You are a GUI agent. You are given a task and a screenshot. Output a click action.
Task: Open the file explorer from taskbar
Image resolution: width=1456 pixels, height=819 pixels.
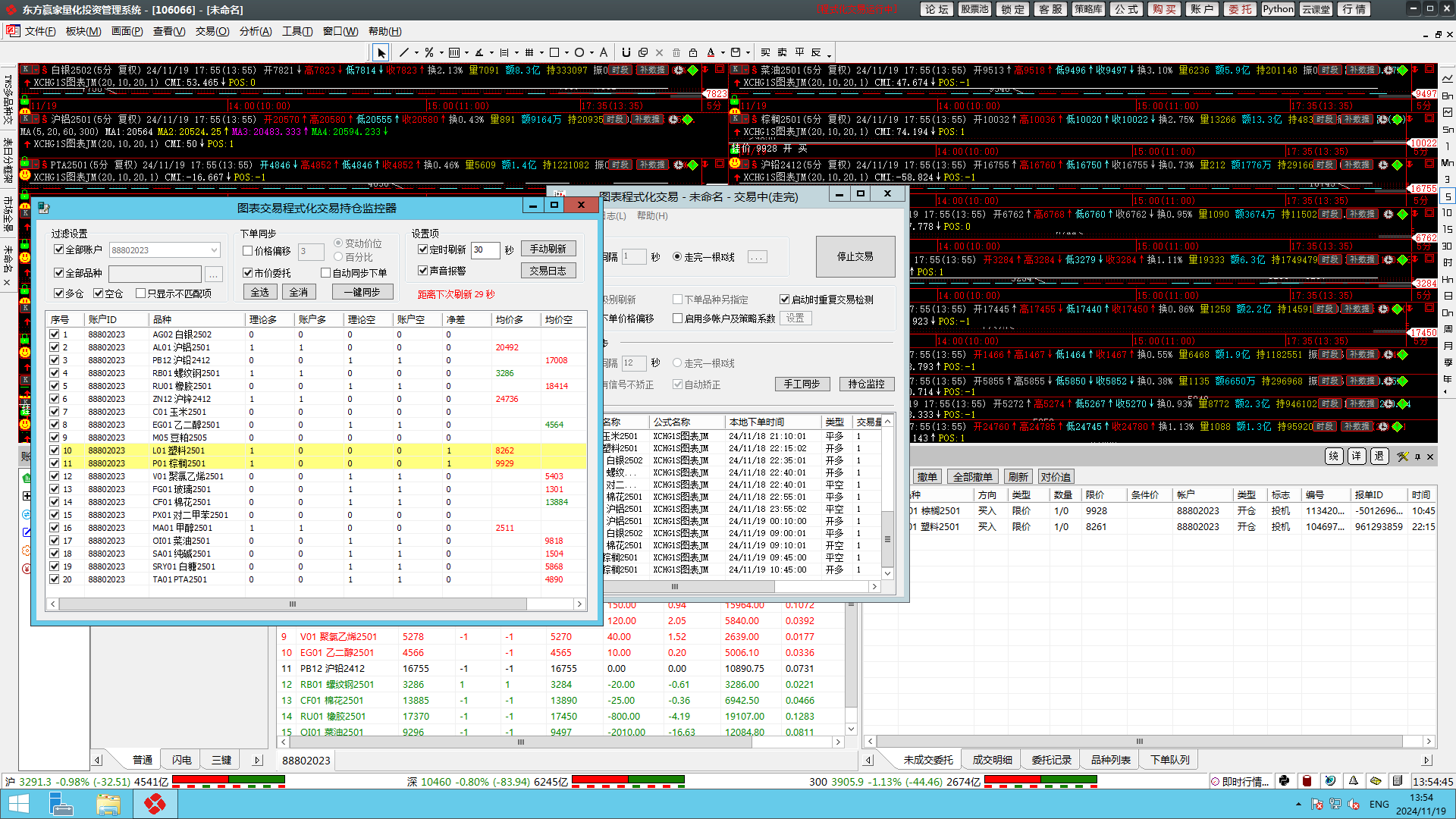(x=108, y=804)
